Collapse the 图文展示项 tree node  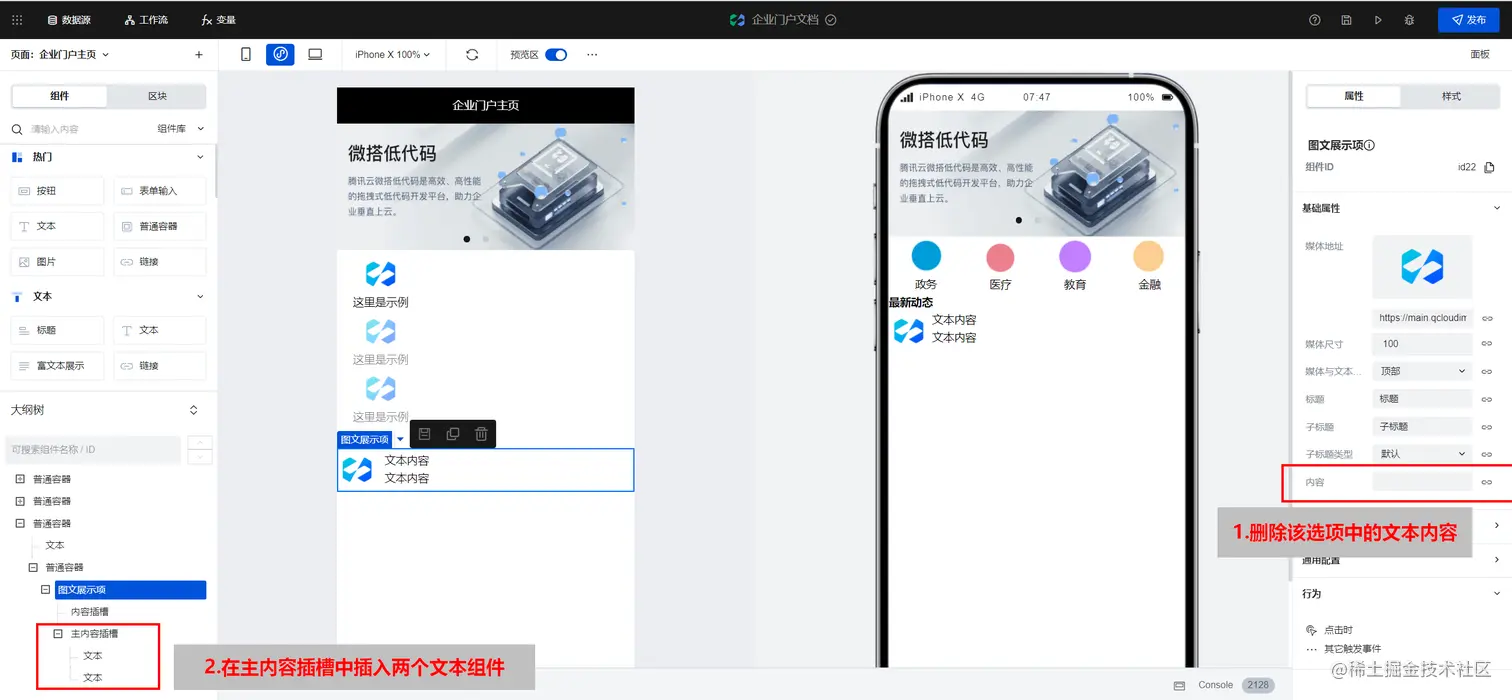(x=45, y=590)
